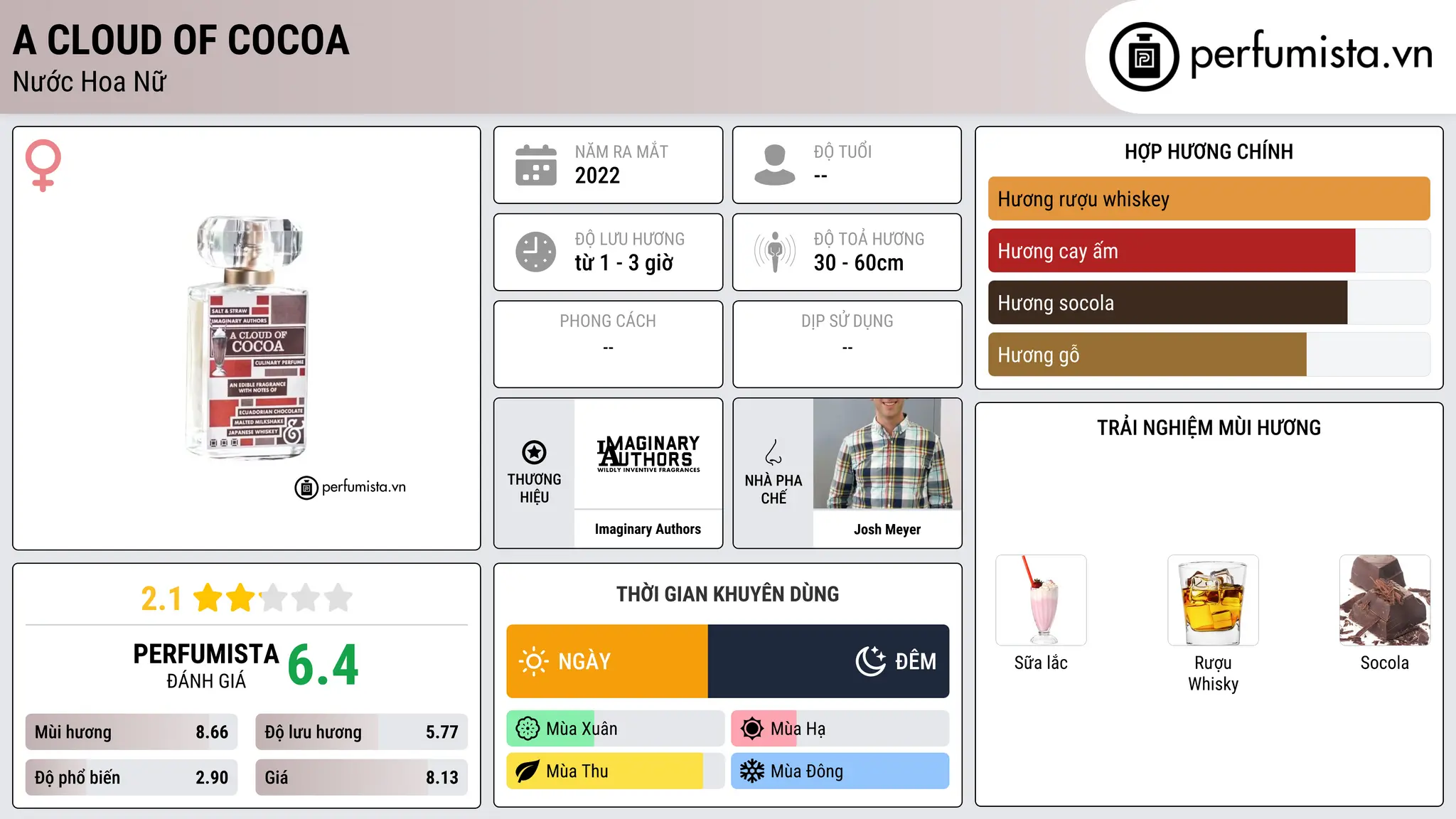Click the Độ lưu hương 5.77 score bar
Screen dimensions: 1456x819
[x=362, y=732]
